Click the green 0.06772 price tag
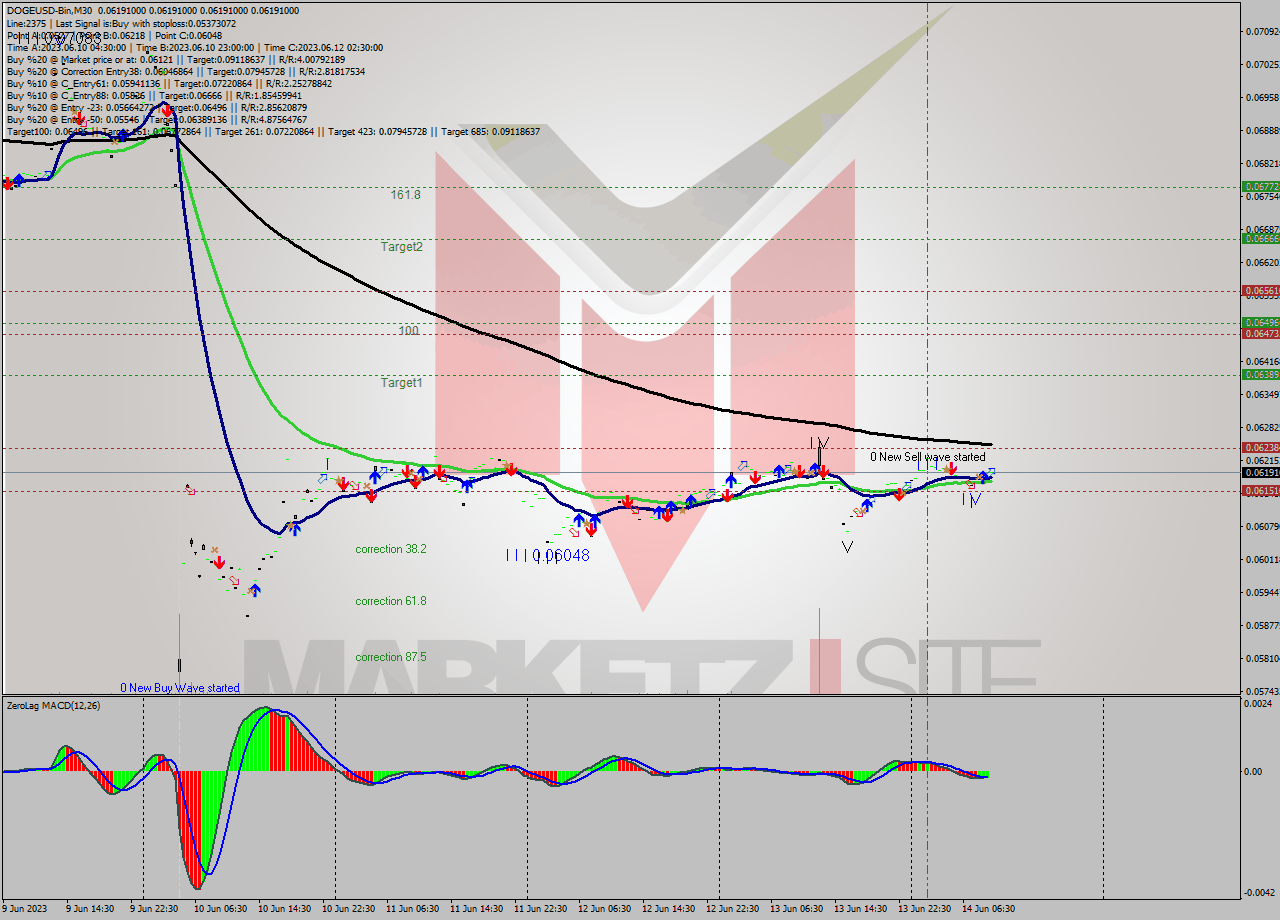Screen dimensions: 1280x920 tap(1259, 186)
